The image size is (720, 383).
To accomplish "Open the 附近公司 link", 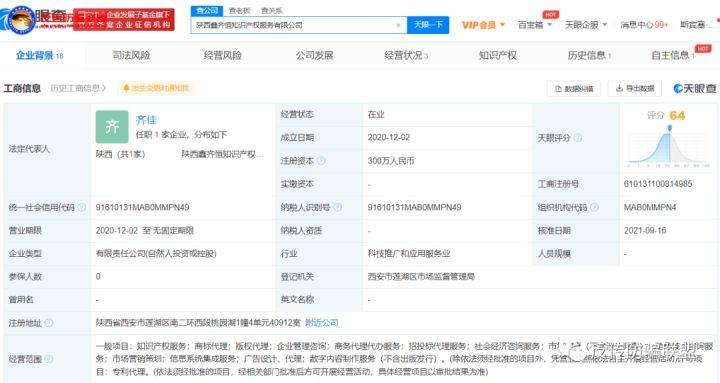I will 322,323.
